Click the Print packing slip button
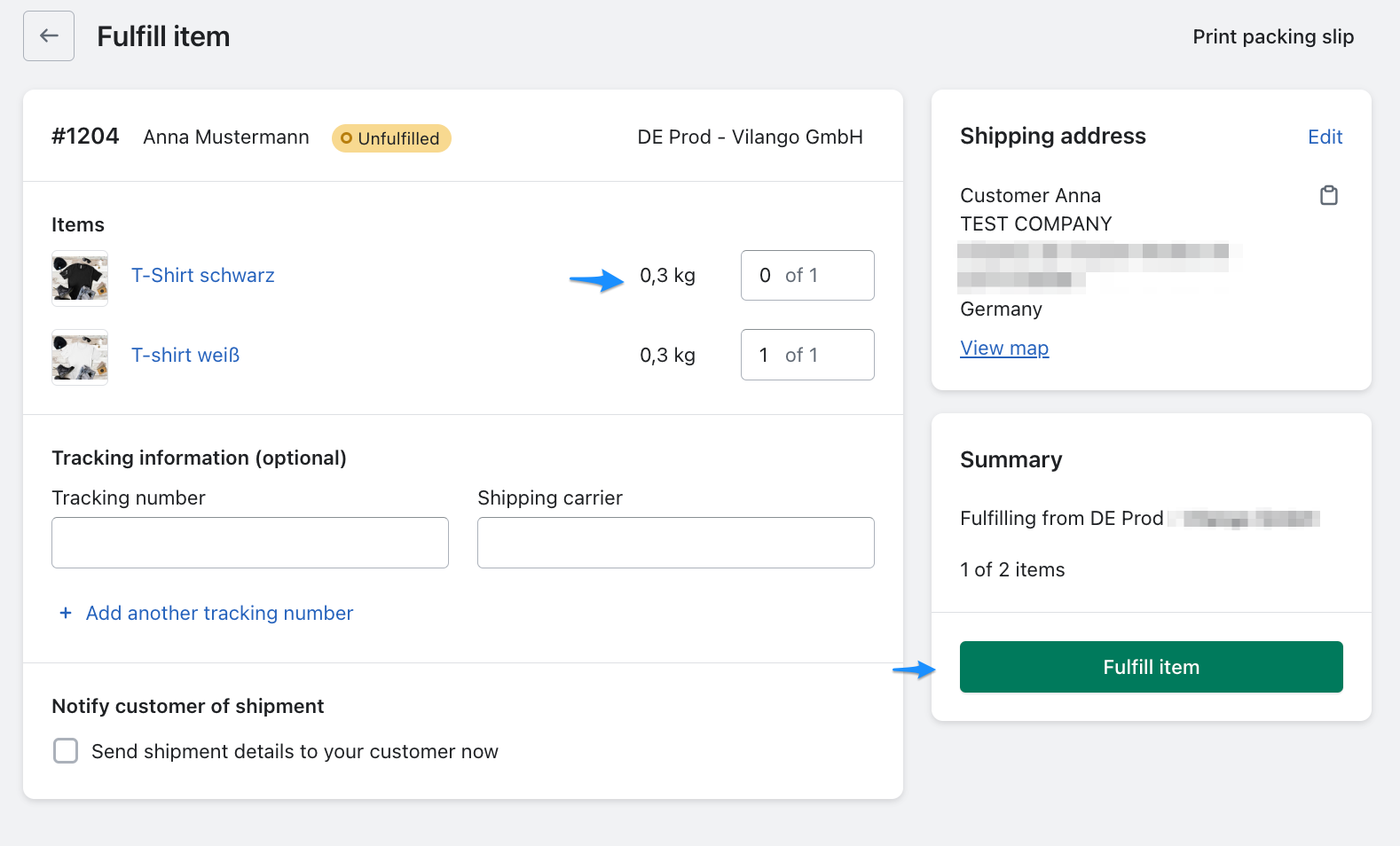 coord(1272,36)
